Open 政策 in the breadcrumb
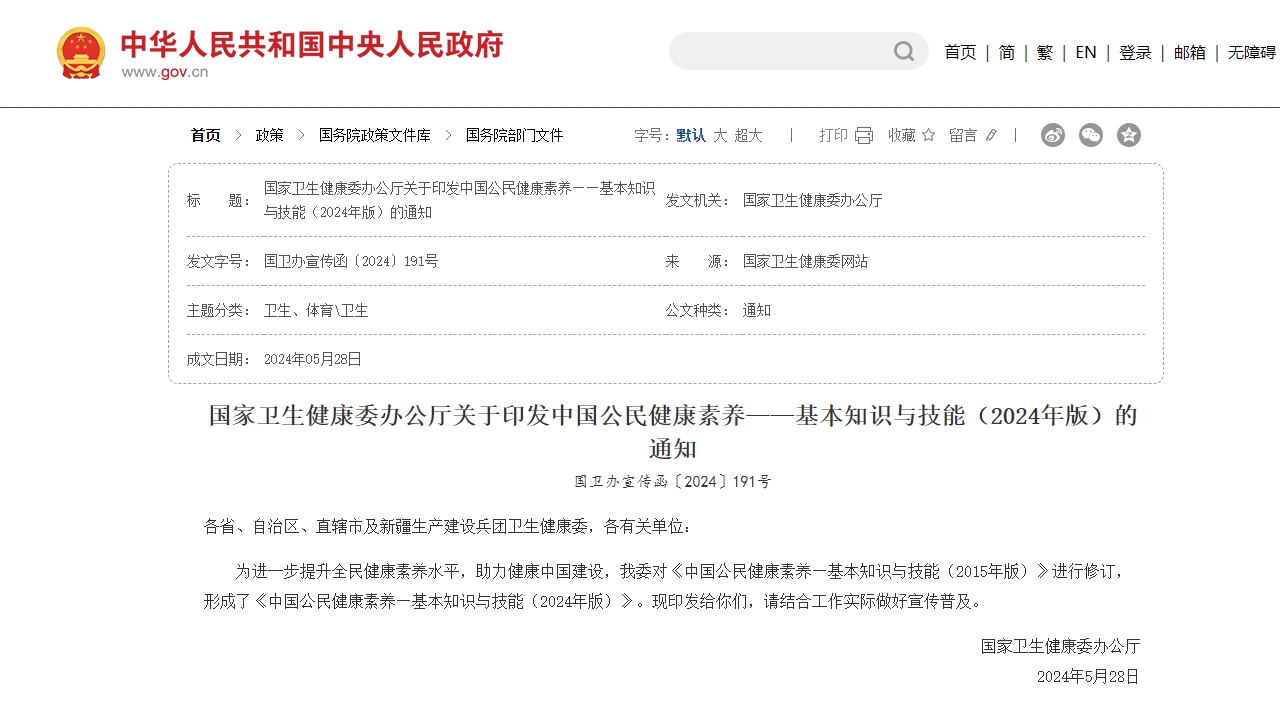 pos(270,135)
